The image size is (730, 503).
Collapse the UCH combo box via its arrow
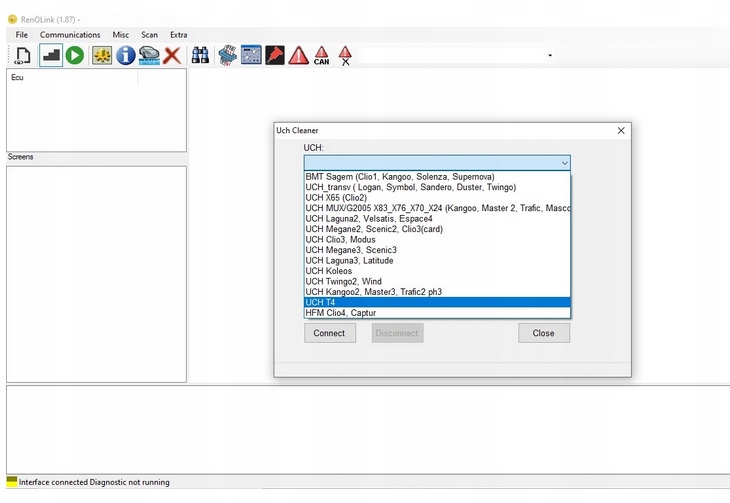click(564, 163)
